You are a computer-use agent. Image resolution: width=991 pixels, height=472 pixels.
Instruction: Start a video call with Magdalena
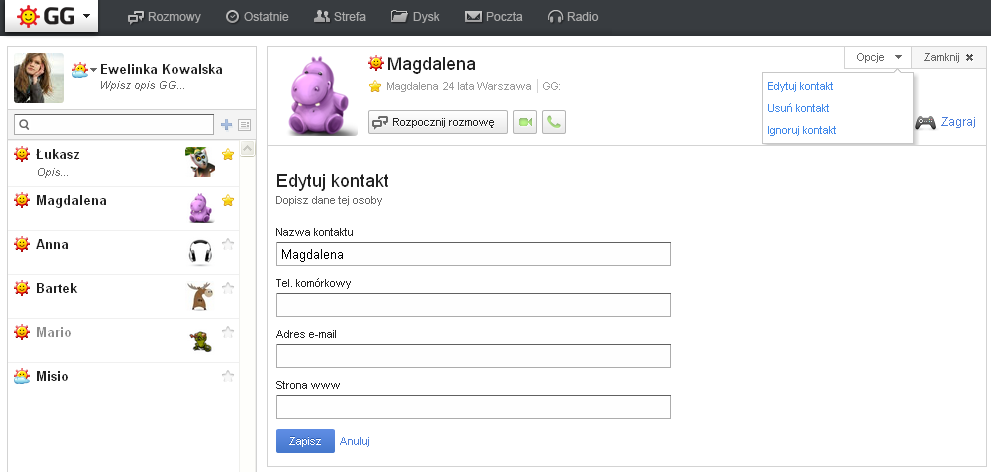pyautogui.click(x=525, y=122)
